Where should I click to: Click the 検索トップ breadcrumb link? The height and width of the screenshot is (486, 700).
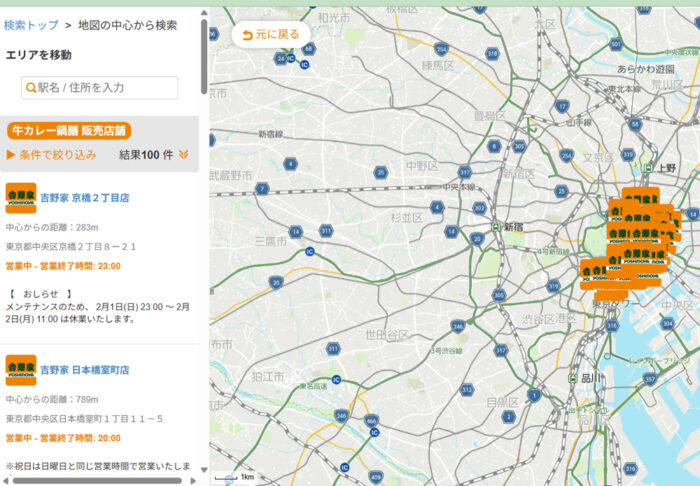click(31, 25)
